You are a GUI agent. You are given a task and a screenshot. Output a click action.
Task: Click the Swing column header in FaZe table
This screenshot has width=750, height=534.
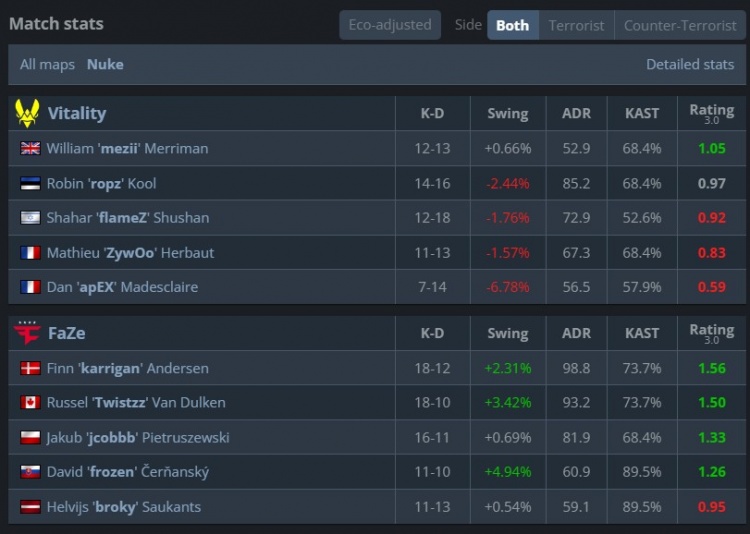pos(507,333)
